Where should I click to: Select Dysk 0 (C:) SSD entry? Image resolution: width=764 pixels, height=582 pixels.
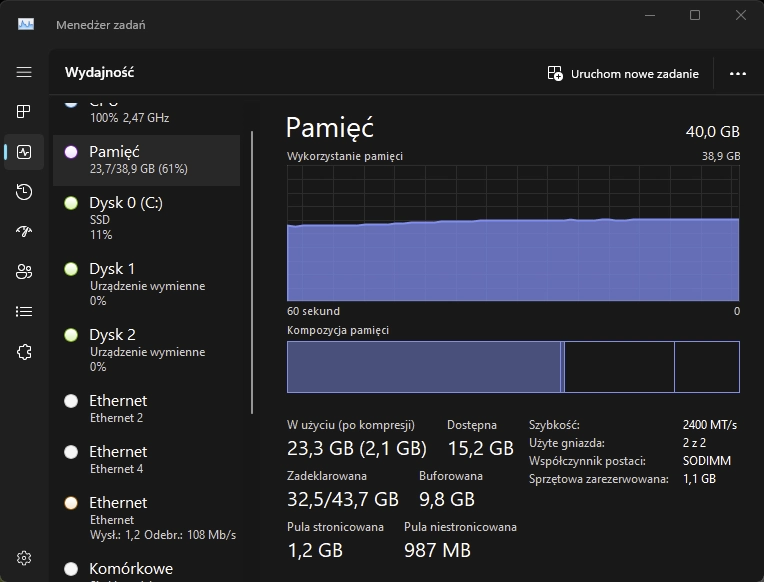(146, 217)
